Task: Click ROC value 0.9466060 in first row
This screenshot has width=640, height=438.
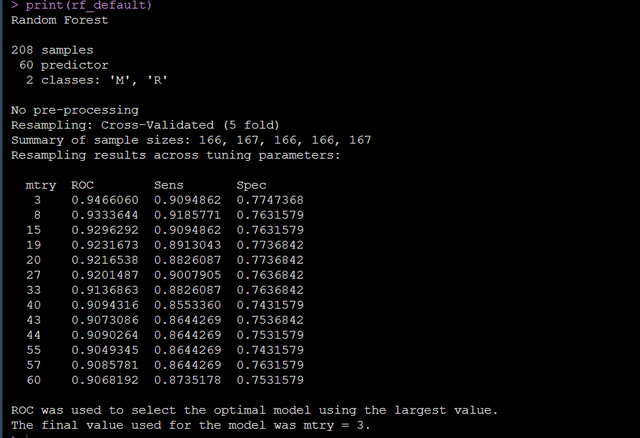Action: pos(104,200)
